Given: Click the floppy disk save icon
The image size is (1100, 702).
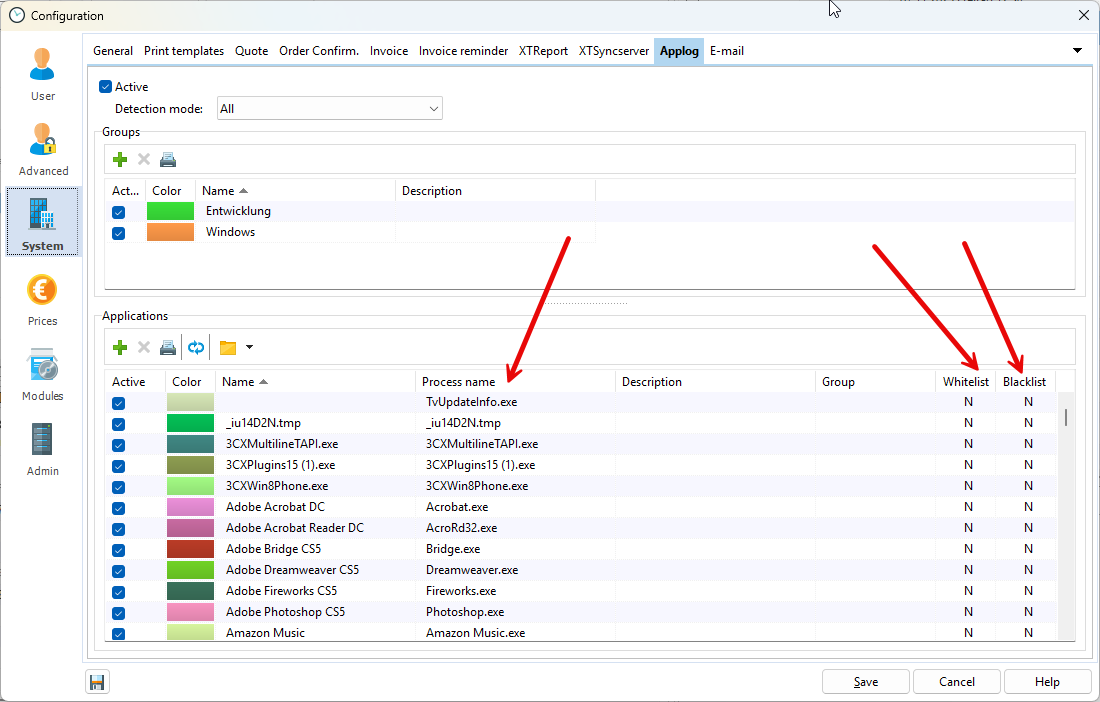Looking at the screenshot, I should click(97, 682).
